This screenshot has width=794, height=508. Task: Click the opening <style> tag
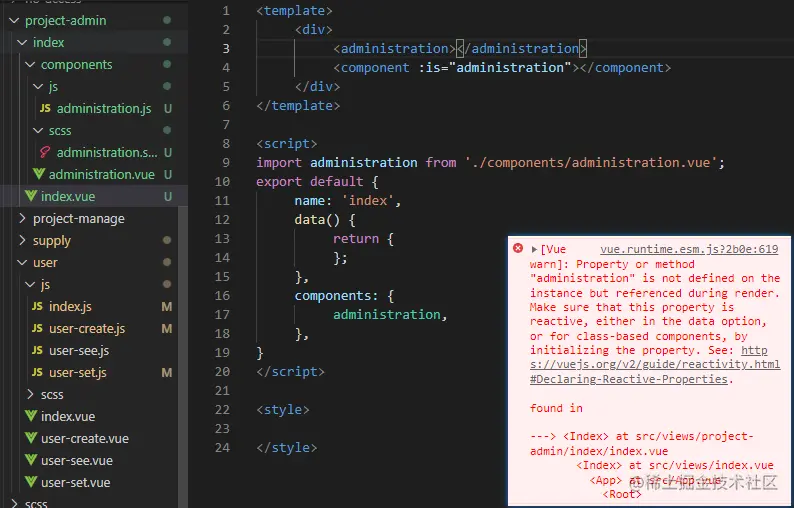(x=283, y=409)
